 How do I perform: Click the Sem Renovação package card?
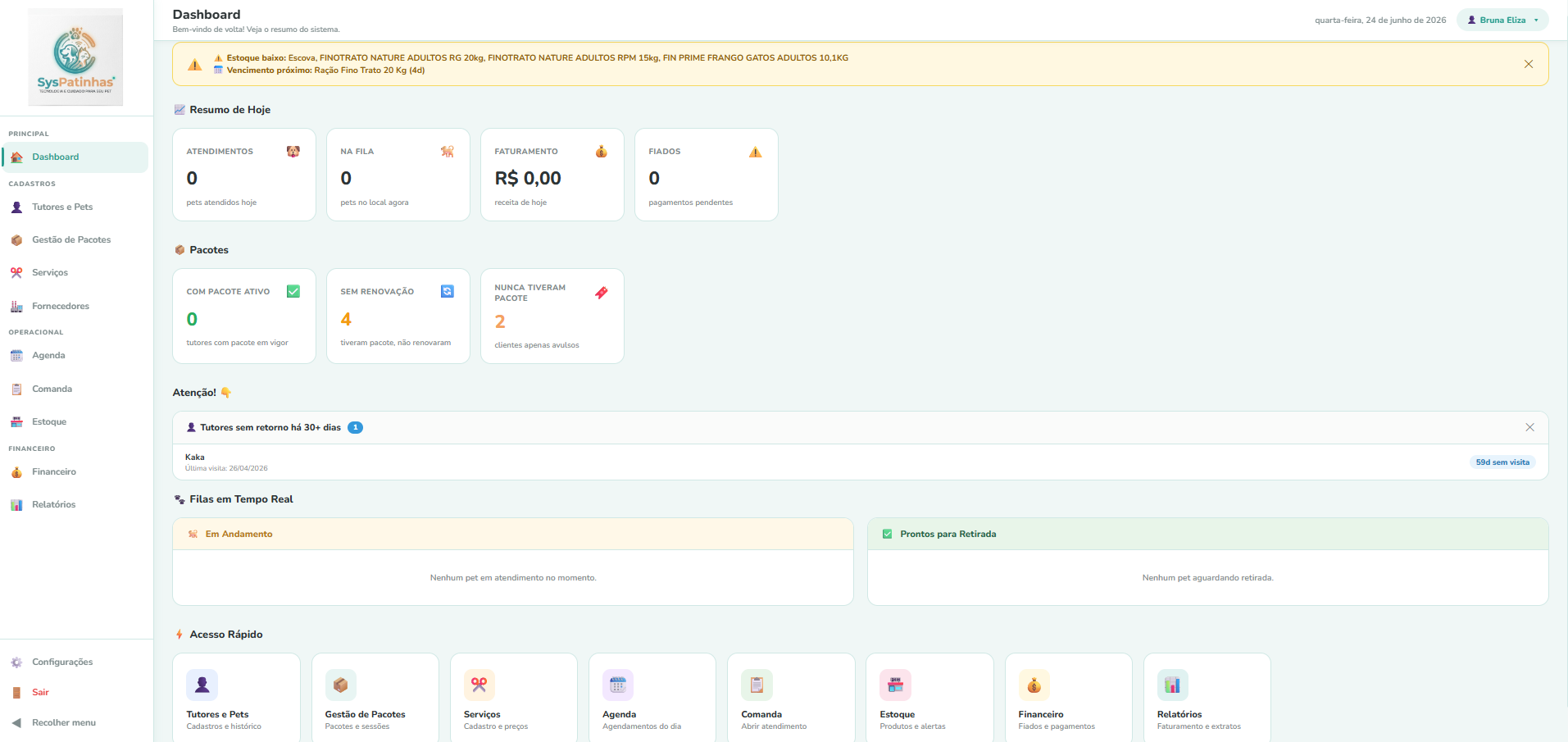click(398, 316)
